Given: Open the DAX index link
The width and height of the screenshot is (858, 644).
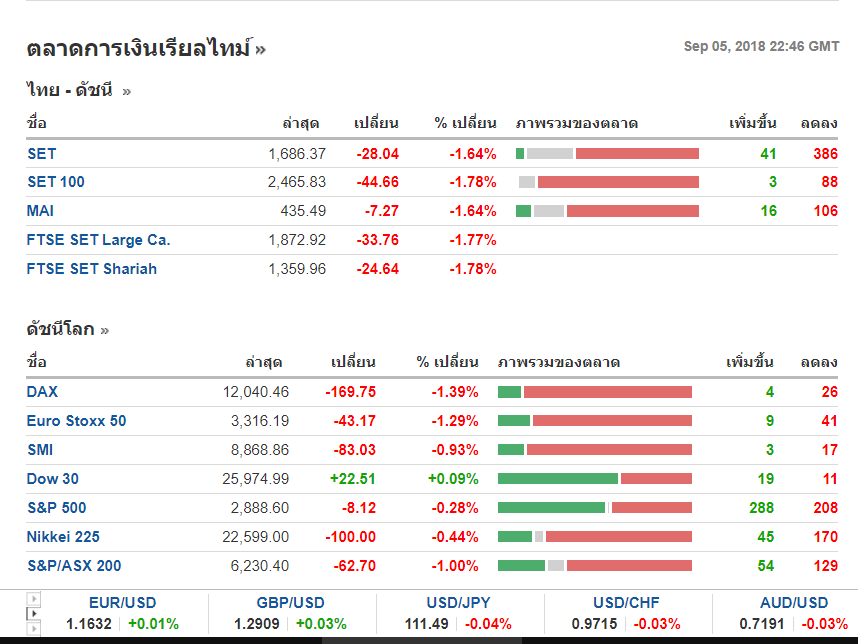Looking at the screenshot, I should point(43,392).
